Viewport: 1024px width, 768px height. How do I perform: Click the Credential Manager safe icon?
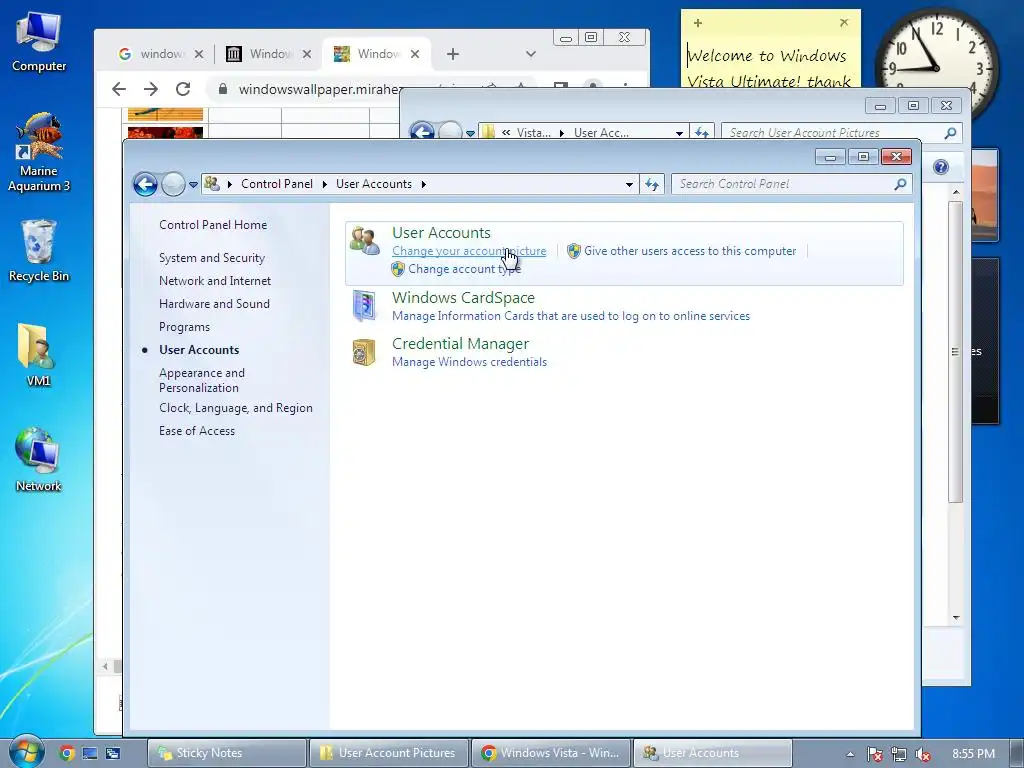tap(364, 353)
